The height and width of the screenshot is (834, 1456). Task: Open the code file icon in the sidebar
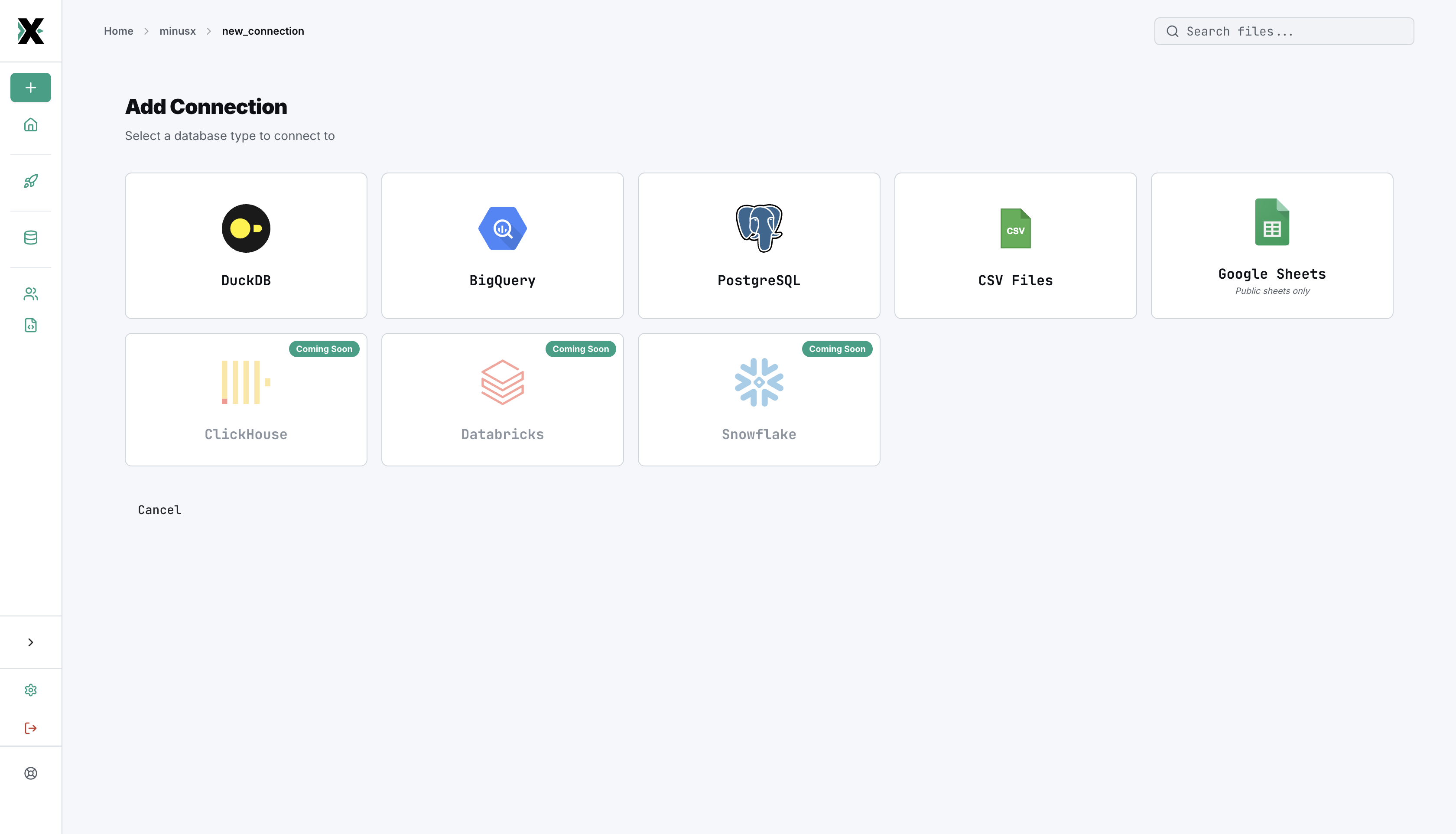(31, 326)
